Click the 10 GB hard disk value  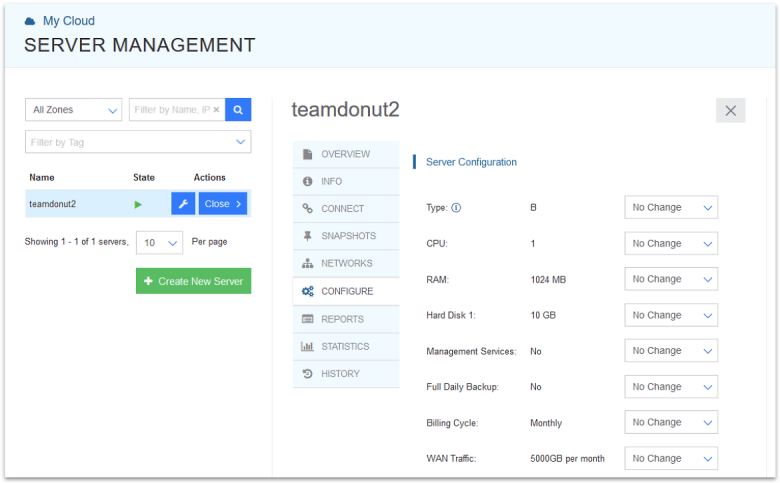click(x=543, y=315)
